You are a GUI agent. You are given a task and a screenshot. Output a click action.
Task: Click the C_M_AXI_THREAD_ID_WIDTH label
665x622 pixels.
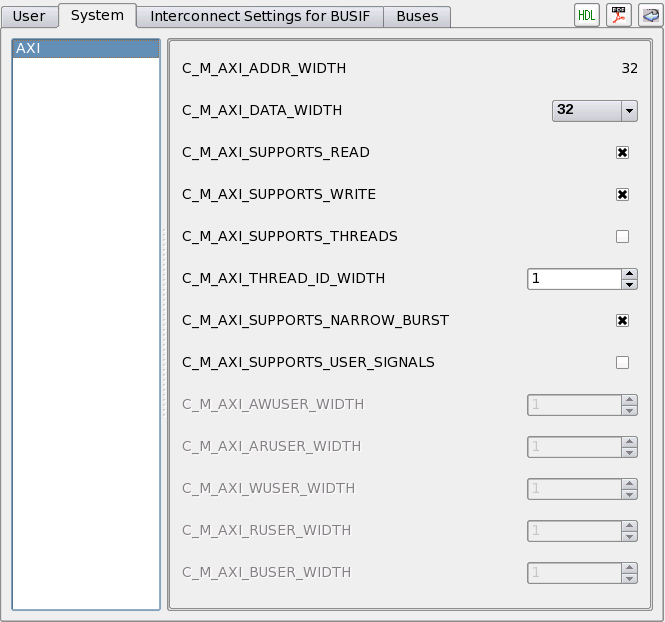click(x=283, y=278)
